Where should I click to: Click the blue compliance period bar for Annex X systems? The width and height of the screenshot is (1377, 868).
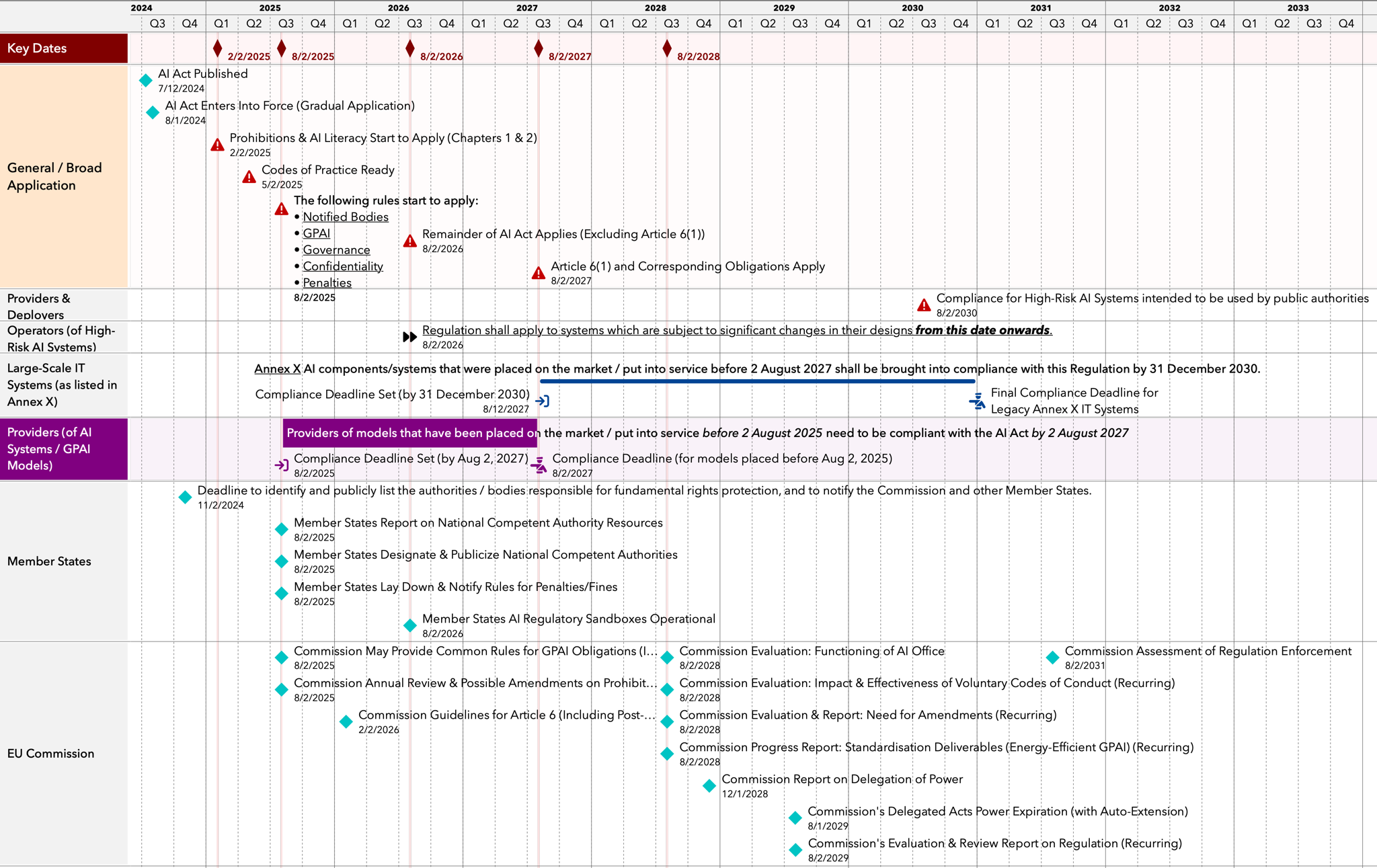756,379
